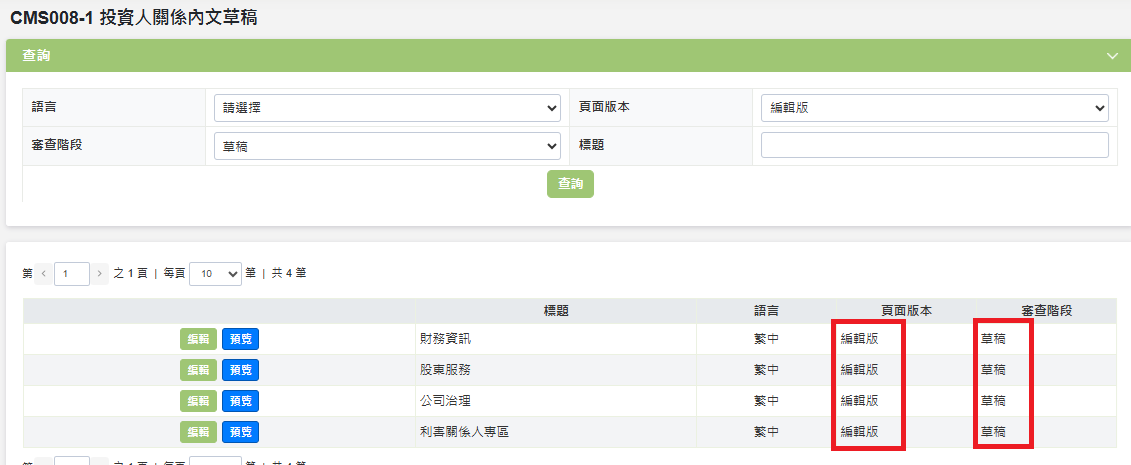Preview the 利害關係人專區 row
Image resolution: width=1131 pixels, height=465 pixels.
click(240, 432)
